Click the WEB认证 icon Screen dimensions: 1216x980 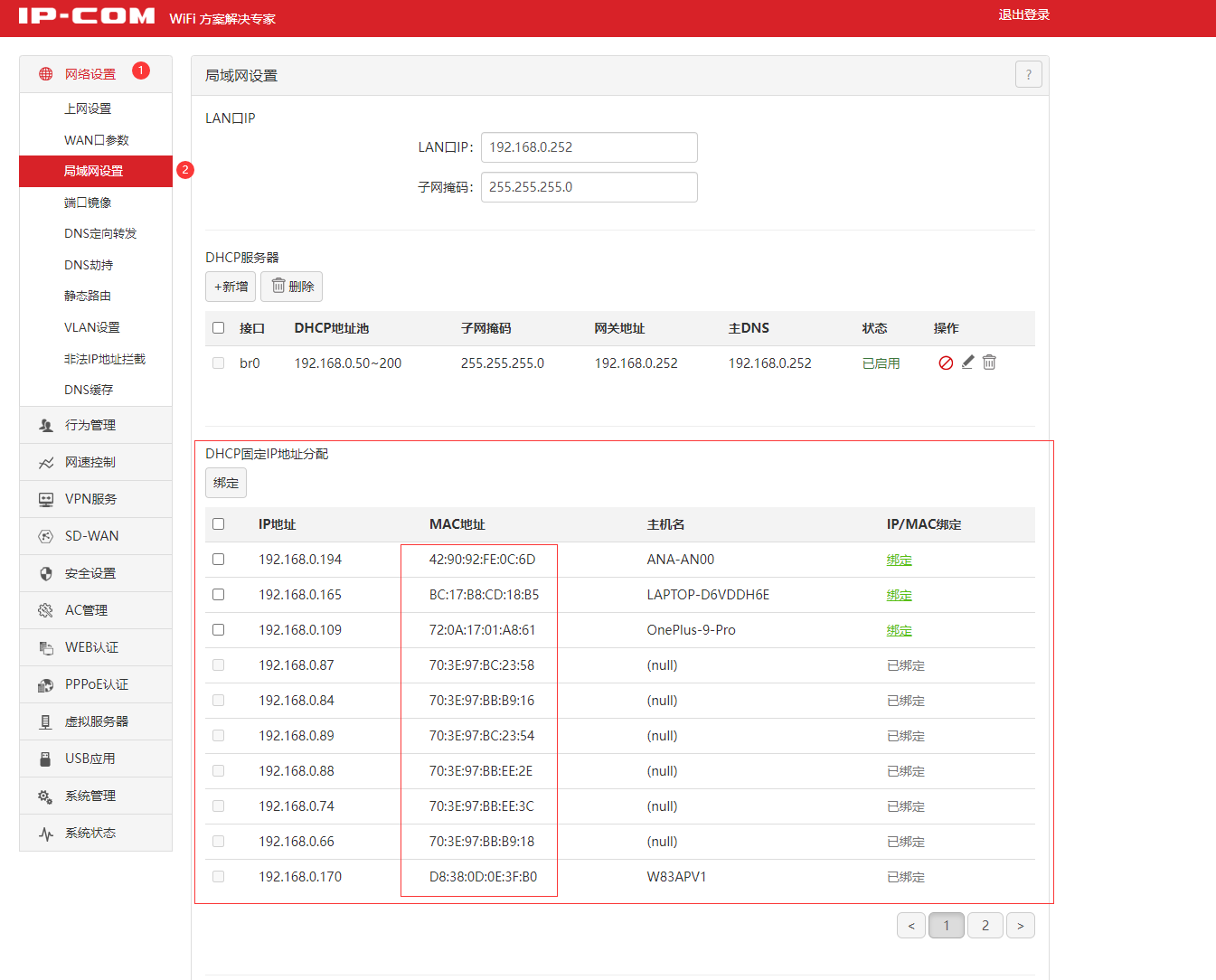[x=45, y=647]
